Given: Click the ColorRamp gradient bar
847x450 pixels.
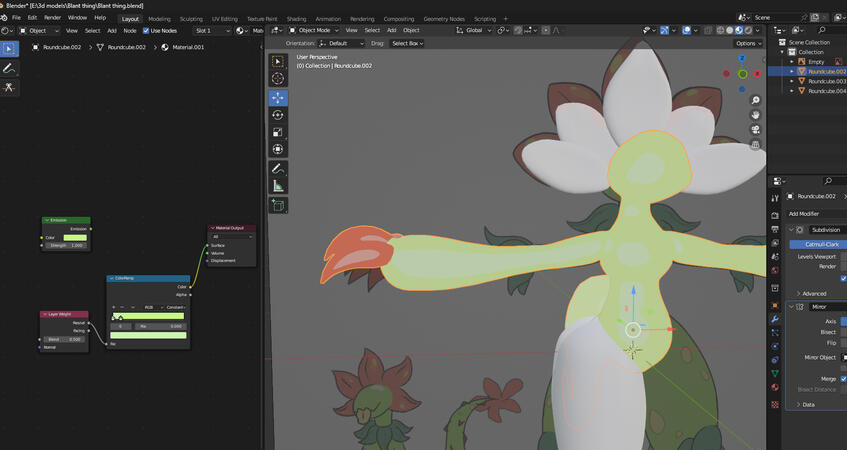Looking at the screenshot, I should click(148, 316).
